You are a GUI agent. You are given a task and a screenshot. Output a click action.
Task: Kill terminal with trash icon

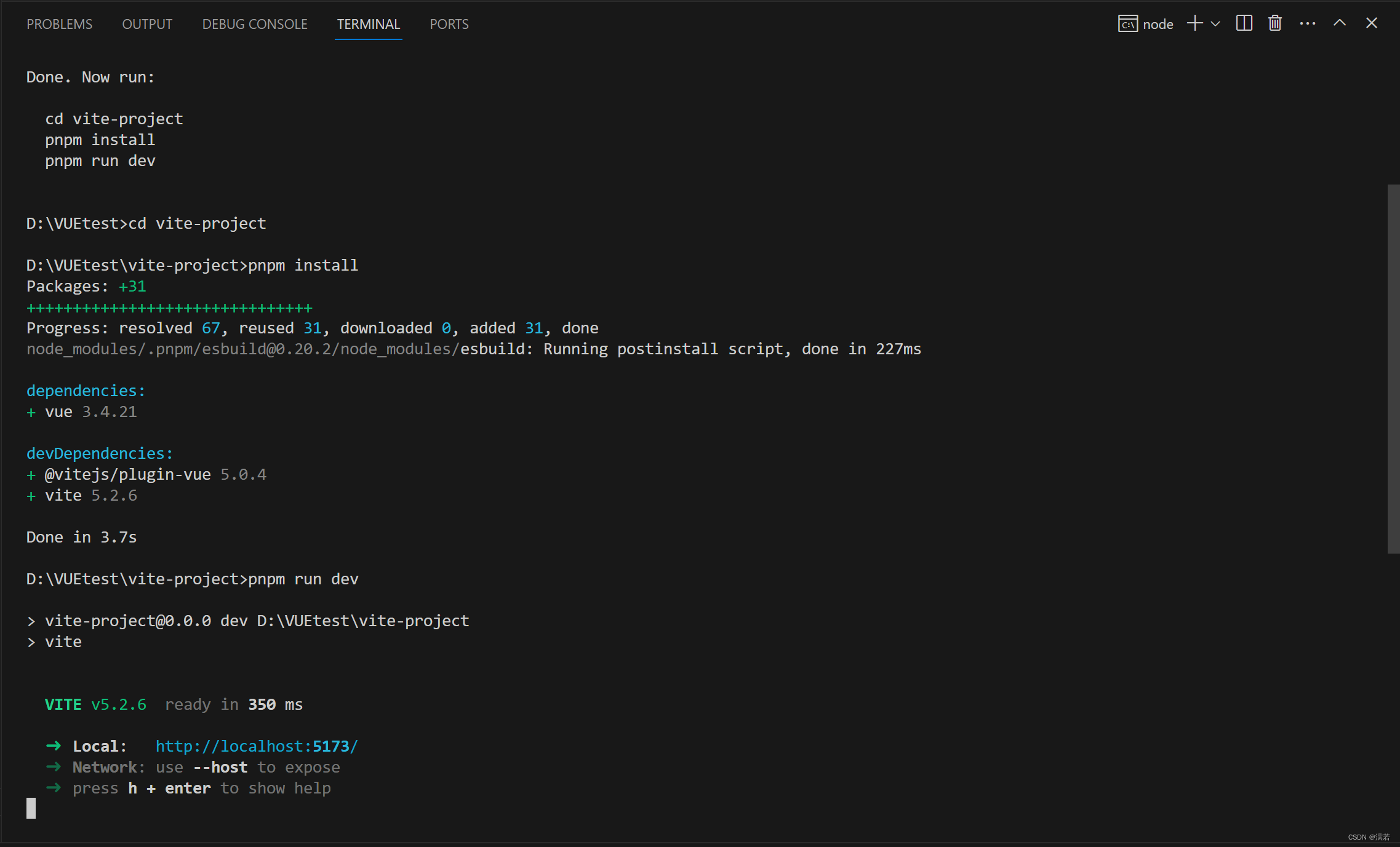1274,23
